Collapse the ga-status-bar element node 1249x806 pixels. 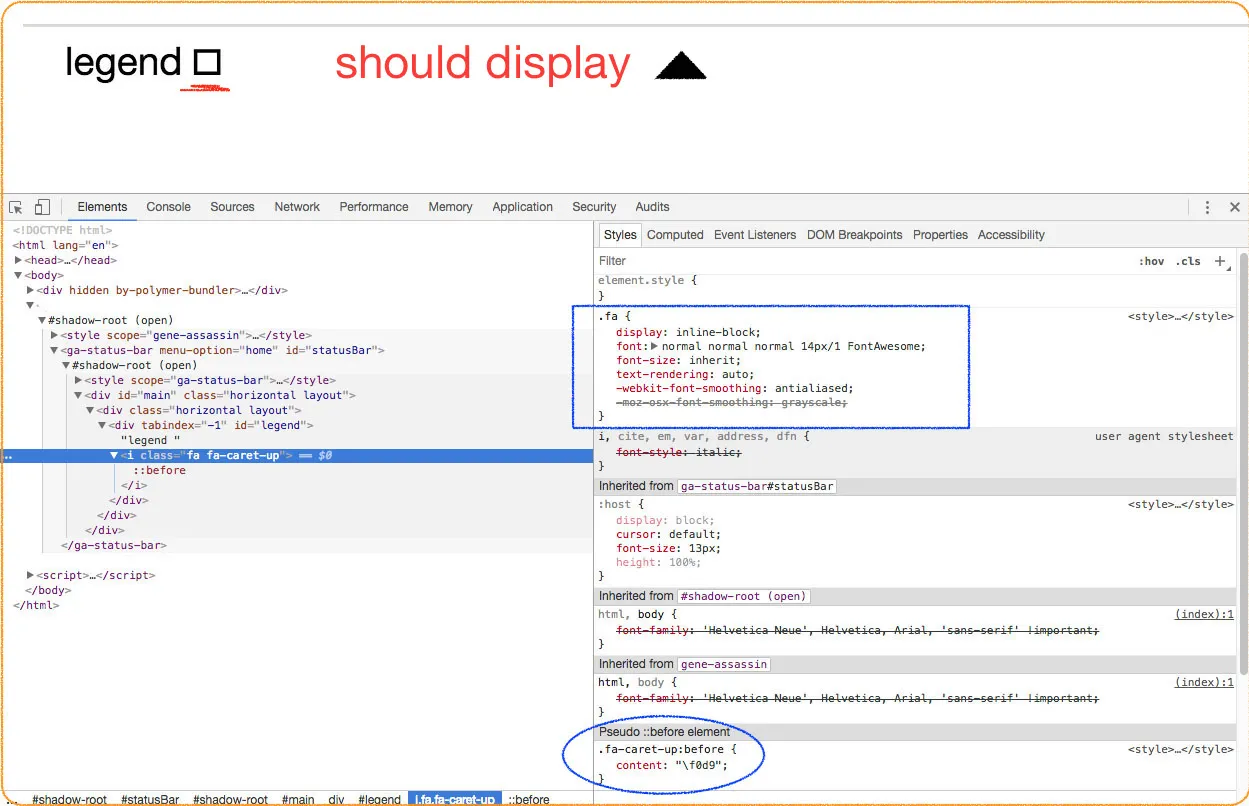54,350
